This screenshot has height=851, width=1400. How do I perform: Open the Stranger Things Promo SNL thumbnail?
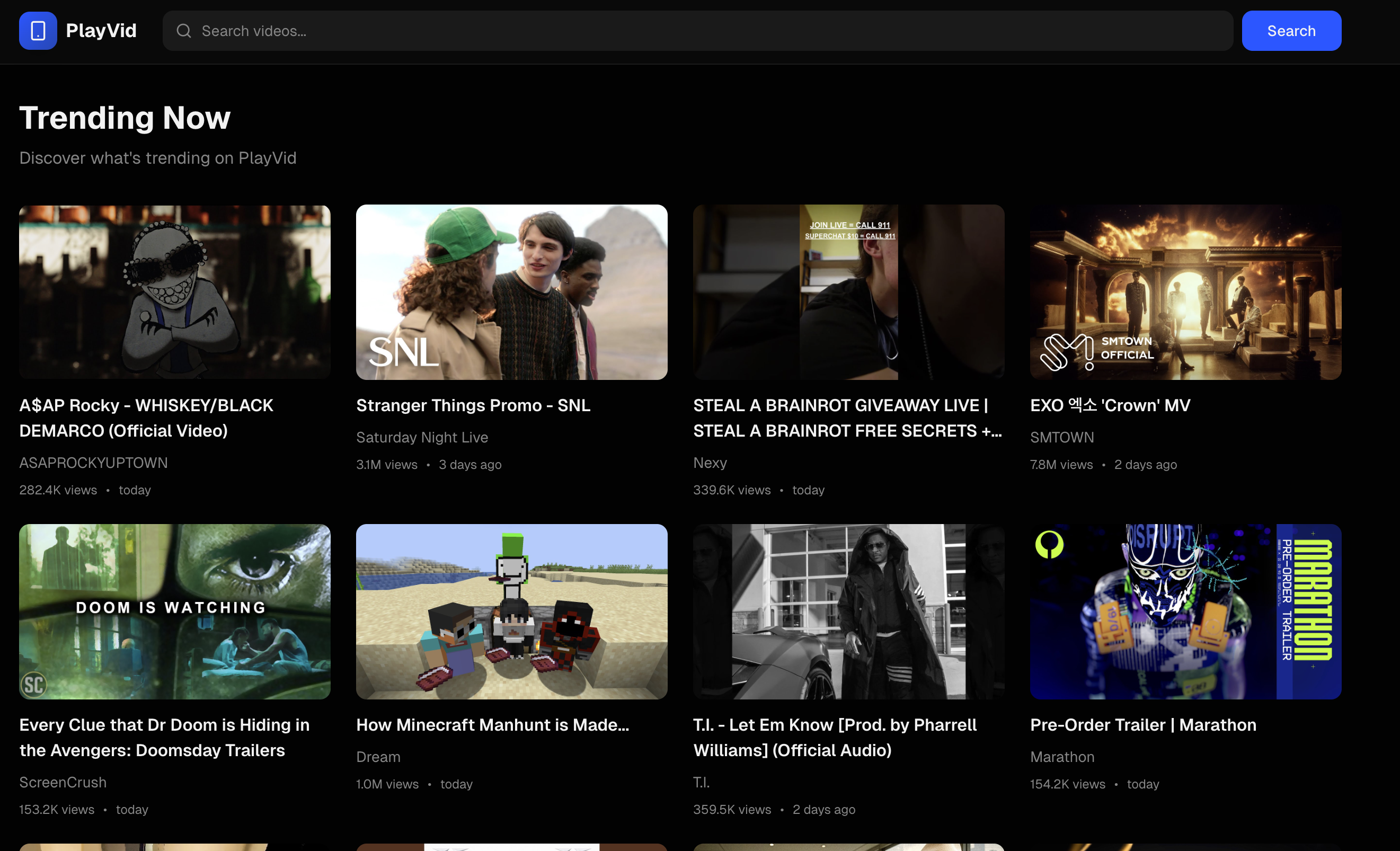pyautogui.click(x=511, y=292)
